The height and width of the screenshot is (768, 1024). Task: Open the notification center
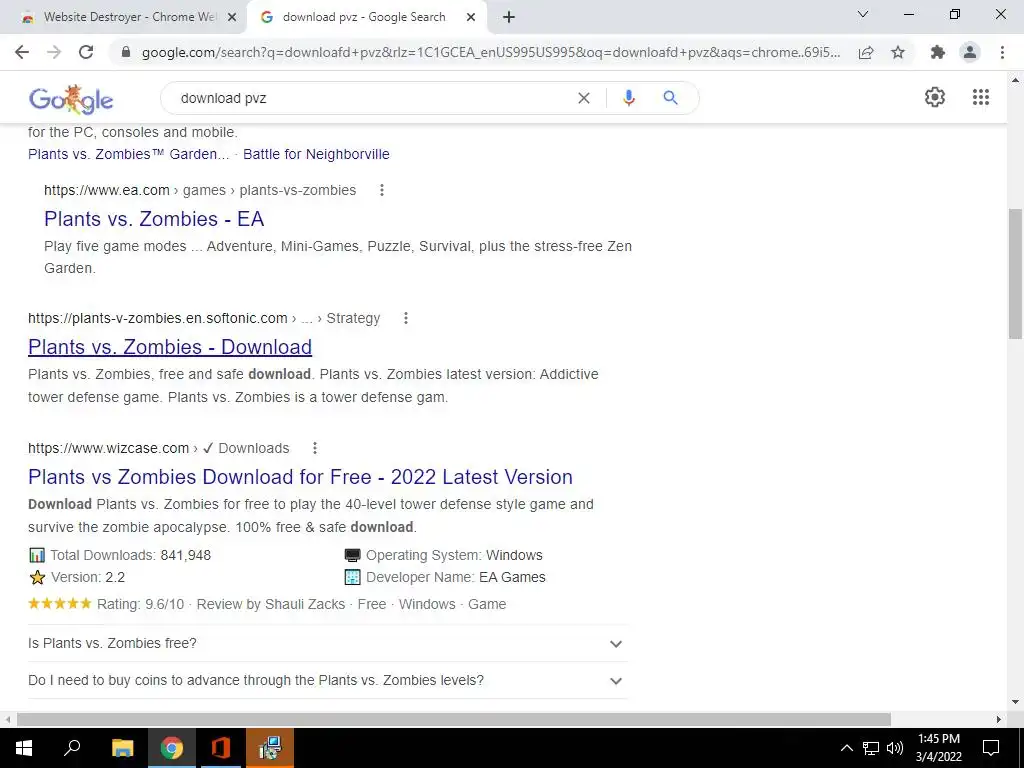(991, 748)
